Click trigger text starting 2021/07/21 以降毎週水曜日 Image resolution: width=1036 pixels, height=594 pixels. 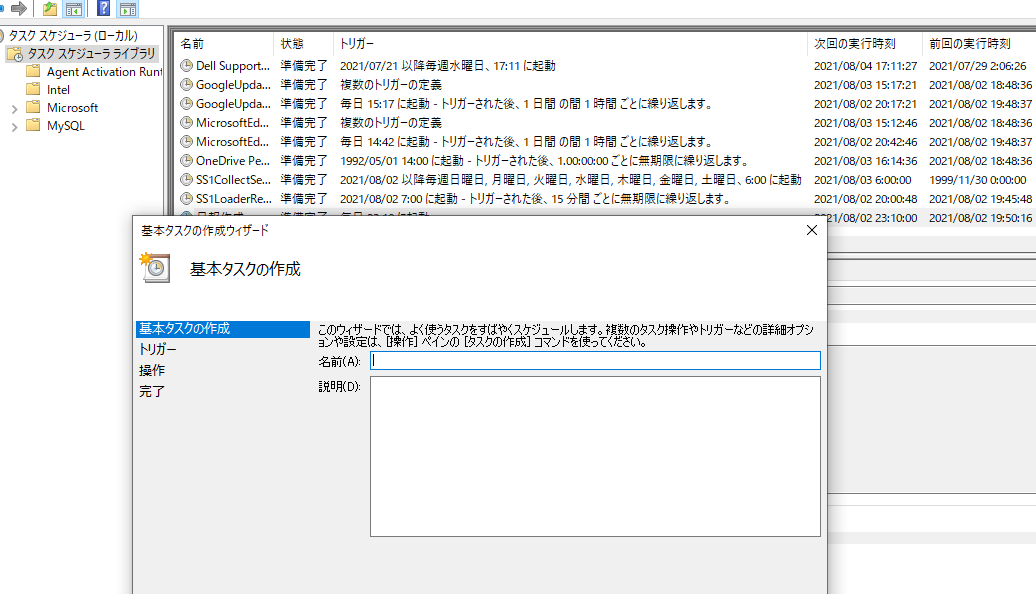tap(447, 66)
